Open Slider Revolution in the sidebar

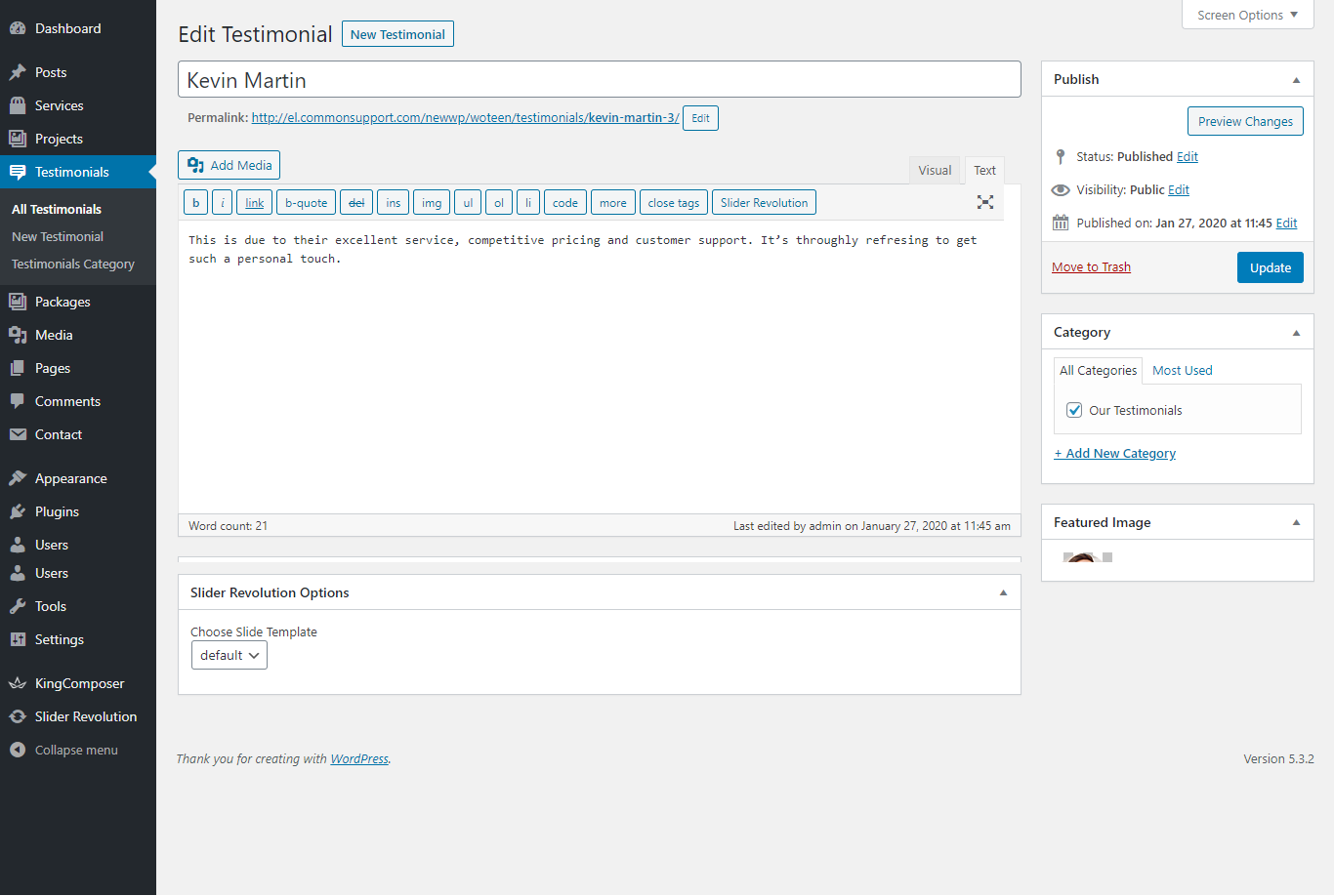click(85, 716)
